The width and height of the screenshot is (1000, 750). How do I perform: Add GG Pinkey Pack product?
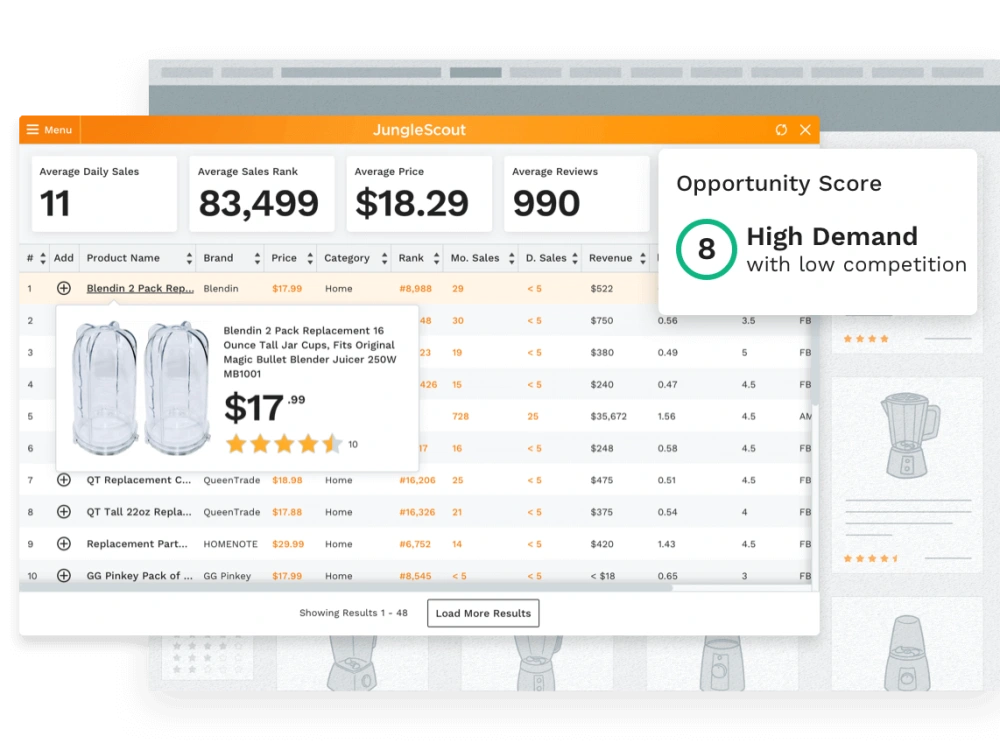pos(64,575)
